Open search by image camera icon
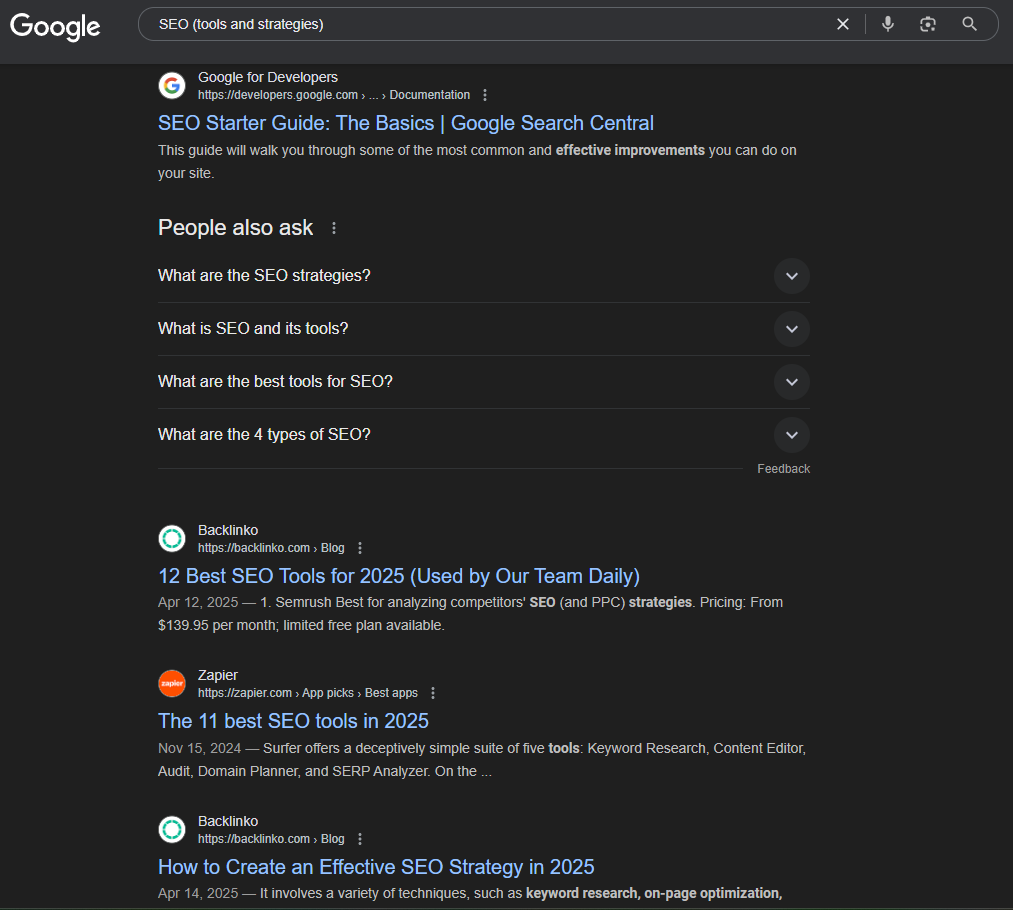The height and width of the screenshot is (910, 1013). (x=928, y=24)
